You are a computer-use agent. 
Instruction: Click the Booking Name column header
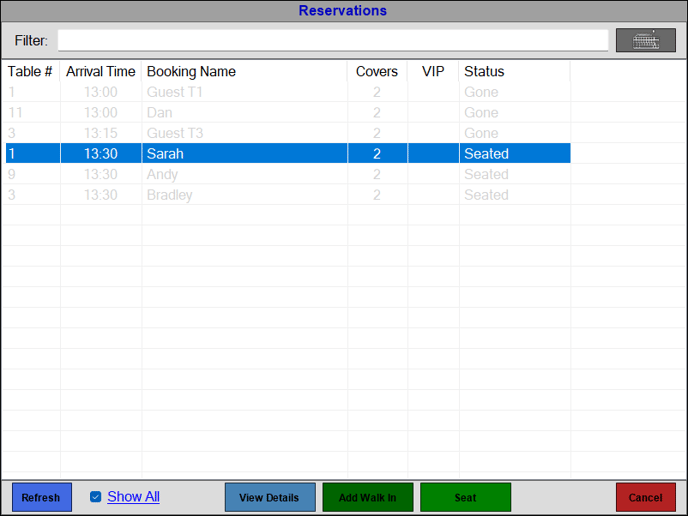coord(191,72)
